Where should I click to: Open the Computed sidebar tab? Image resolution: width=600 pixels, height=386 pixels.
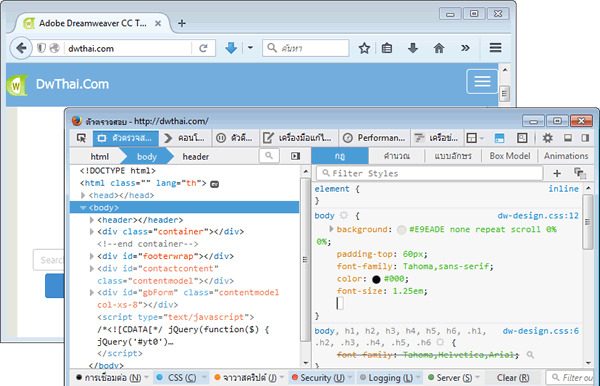point(396,156)
